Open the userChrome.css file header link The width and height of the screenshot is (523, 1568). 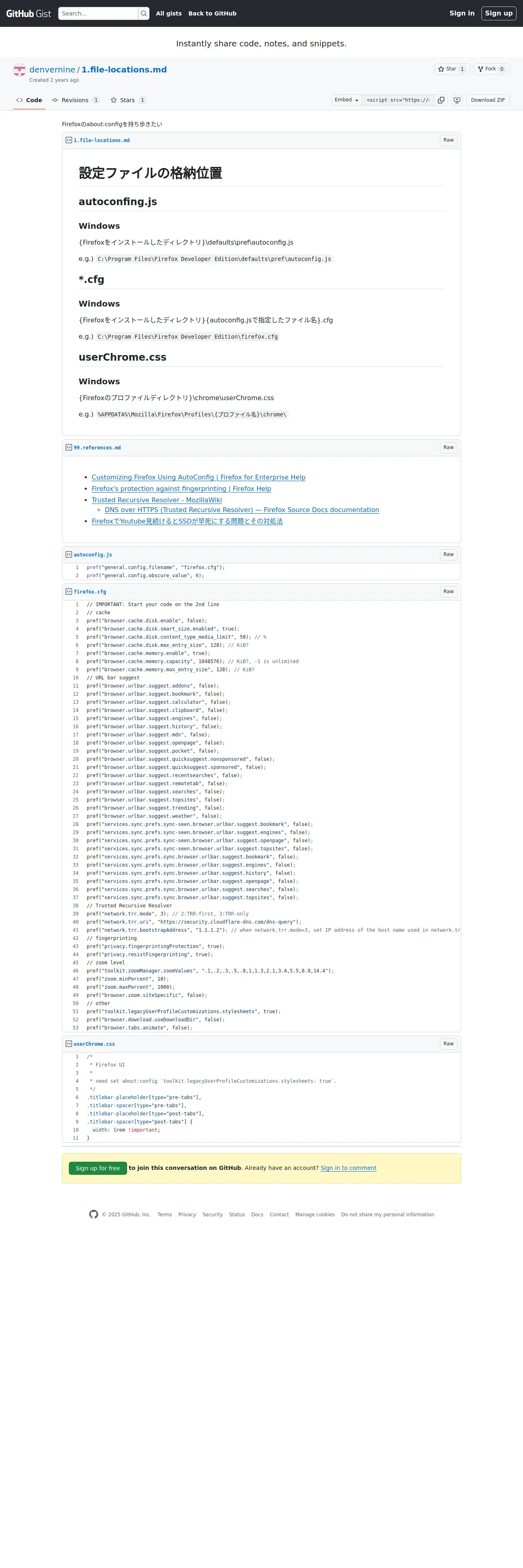[x=94, y=1045]
